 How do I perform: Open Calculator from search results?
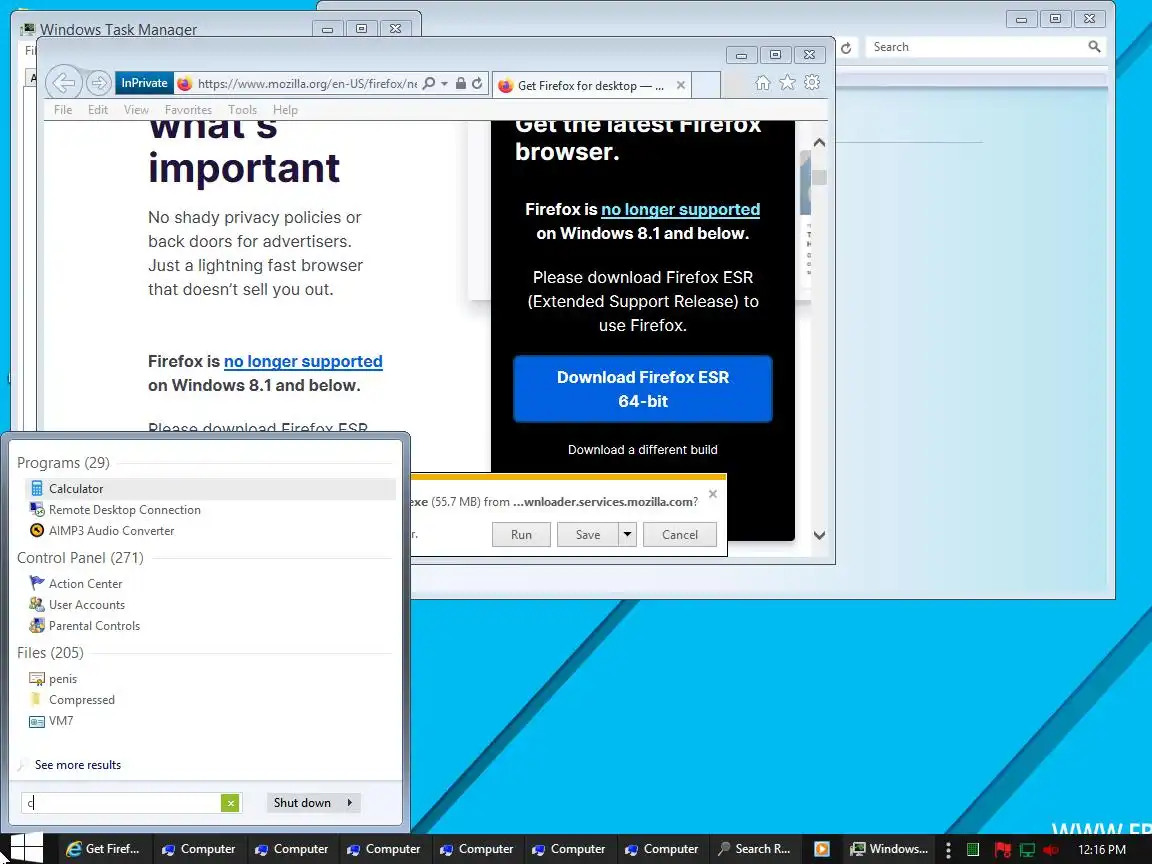click(210, 489)
